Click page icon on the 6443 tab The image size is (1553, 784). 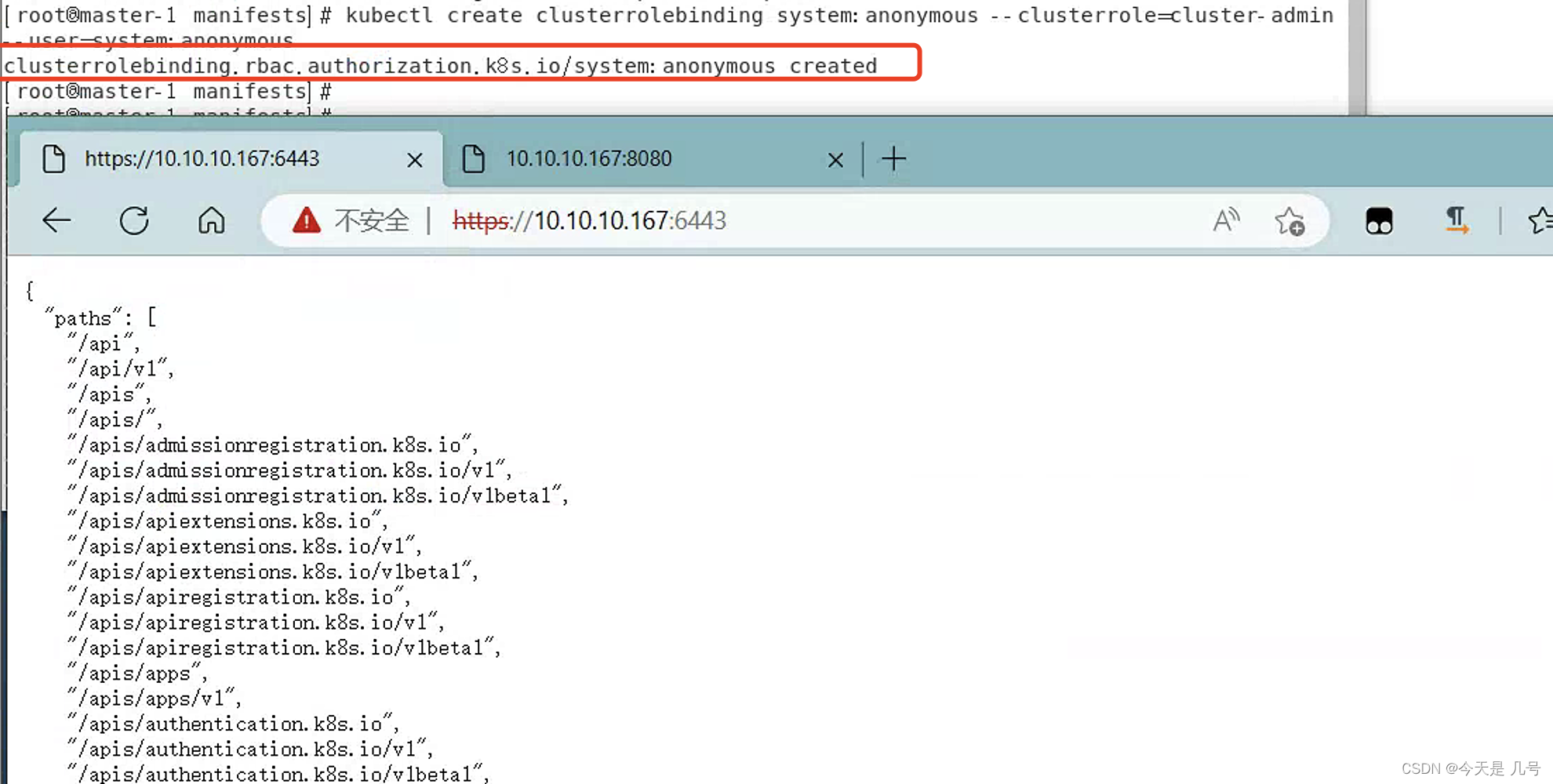pos(53,159)
